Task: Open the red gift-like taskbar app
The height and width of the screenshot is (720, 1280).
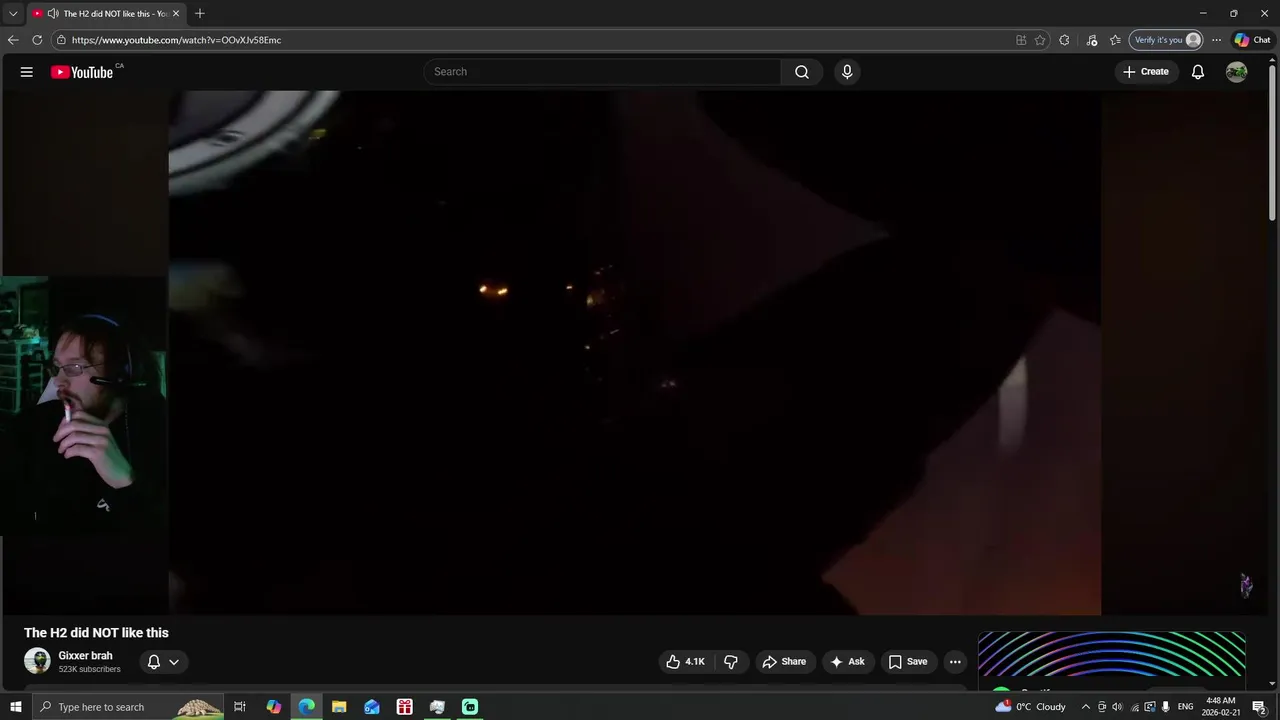Action: click(405, 707)
